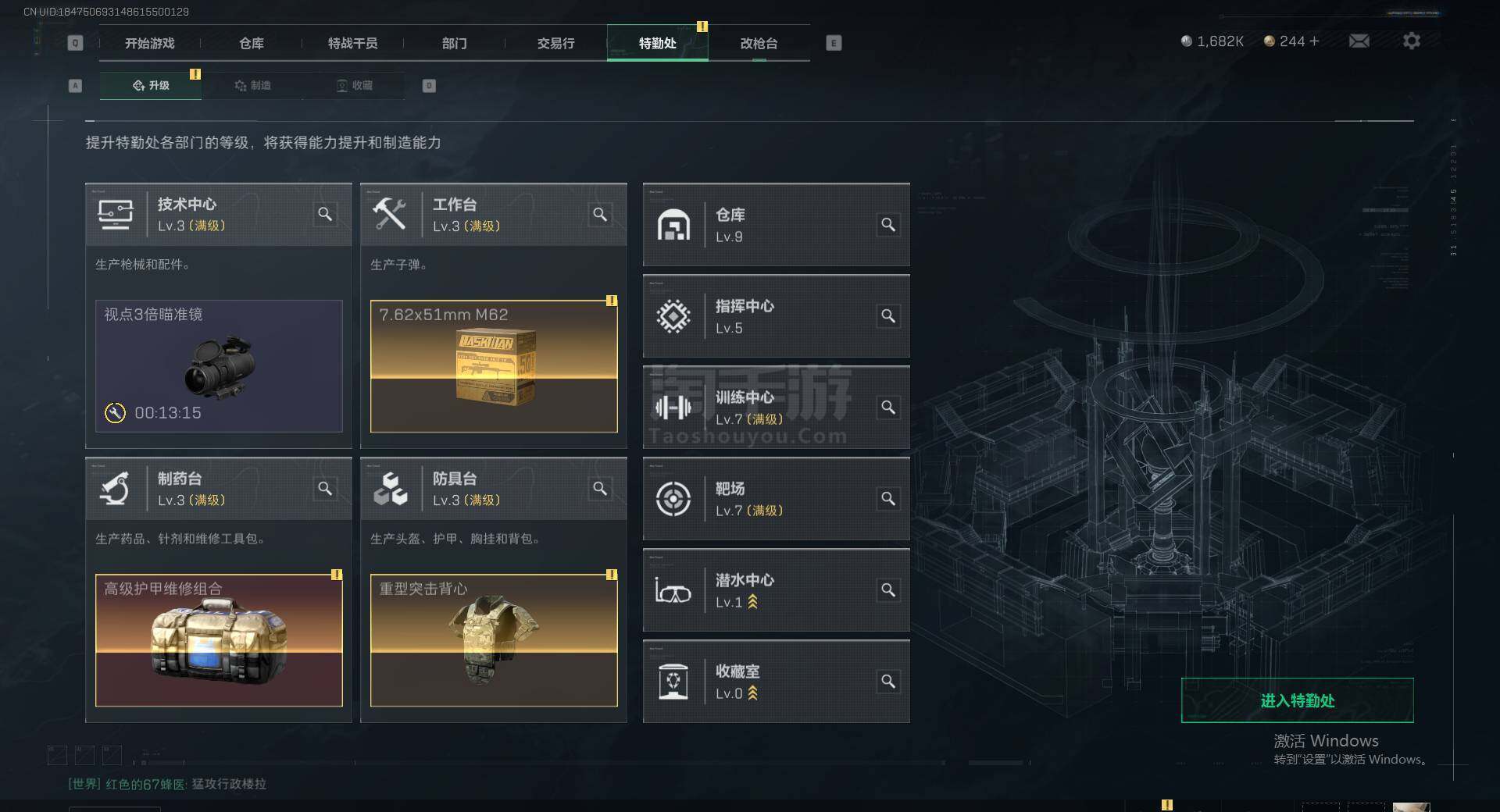Image resolution: width=1500 pixels, height=812 pixels.
Task: Switch to the 仓库 top menu tab
Action: 251,43
